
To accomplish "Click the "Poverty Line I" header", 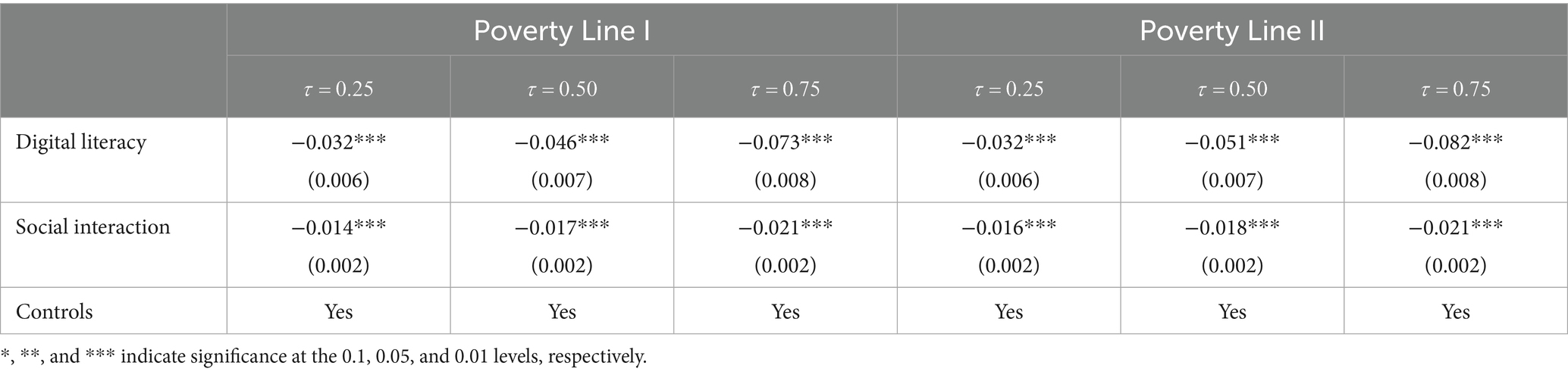I will (x=561, y=31).
